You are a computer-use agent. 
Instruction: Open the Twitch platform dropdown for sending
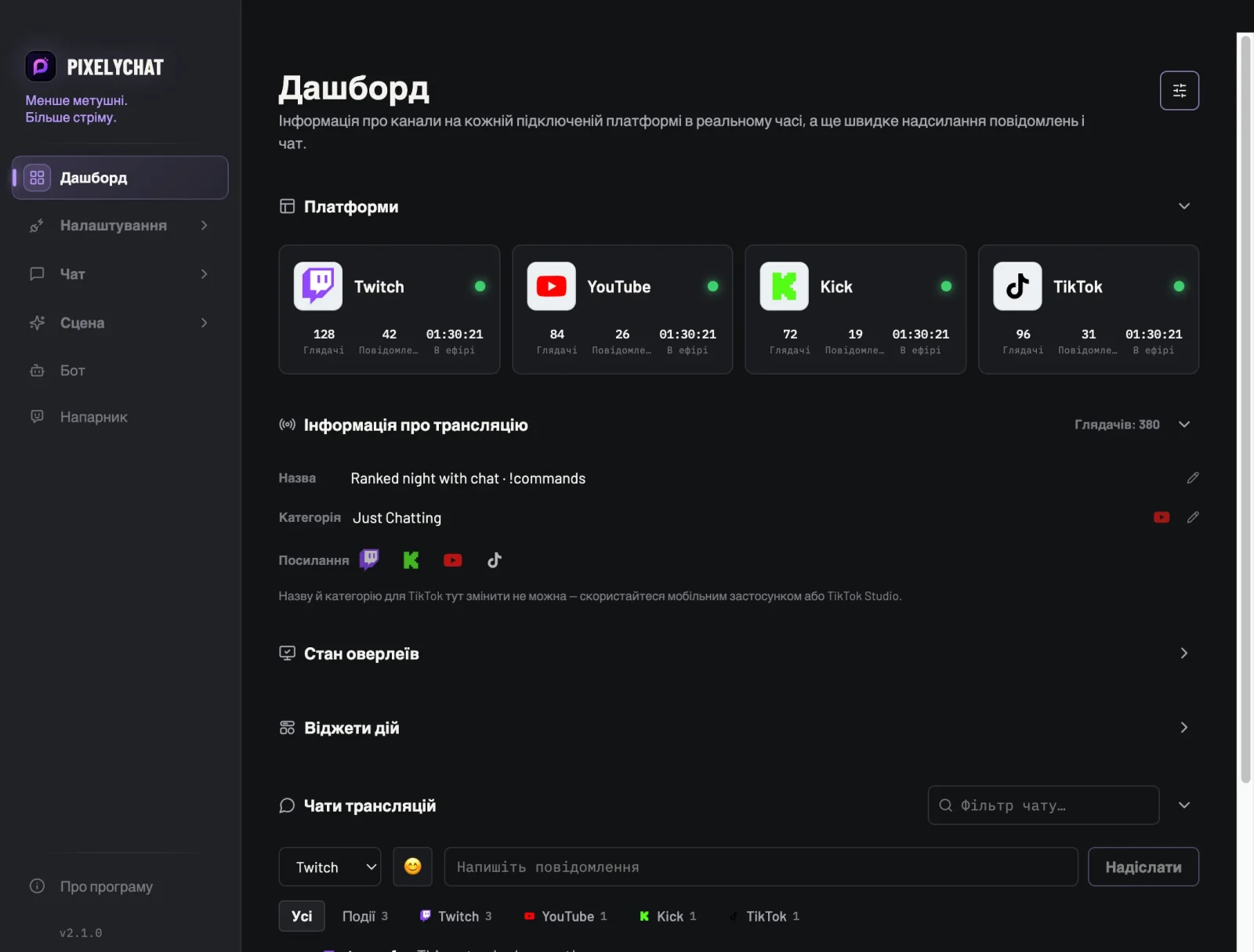coord(330,867)
